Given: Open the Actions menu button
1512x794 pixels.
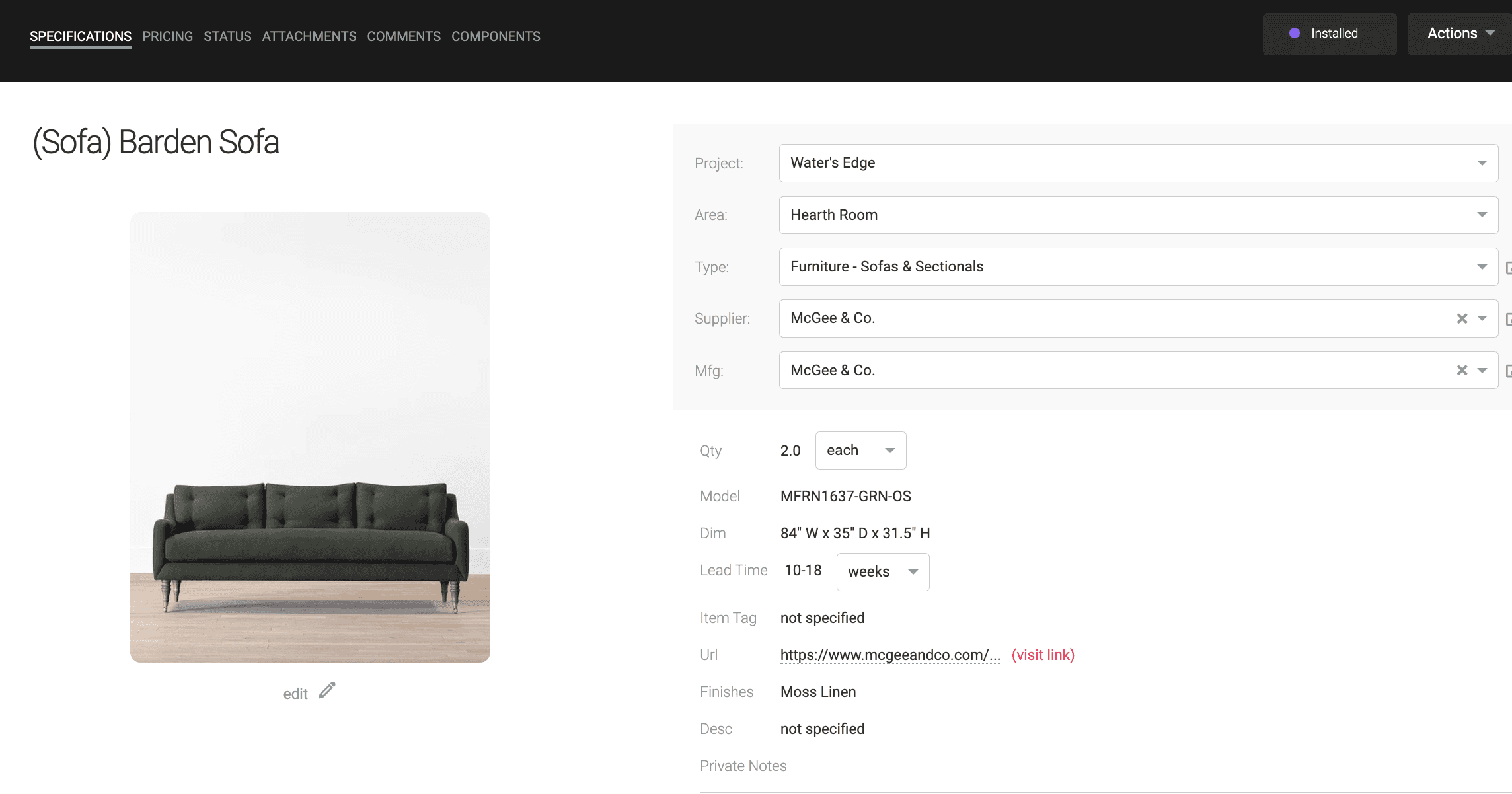Looking at the screenshot, I should 1460,34.
